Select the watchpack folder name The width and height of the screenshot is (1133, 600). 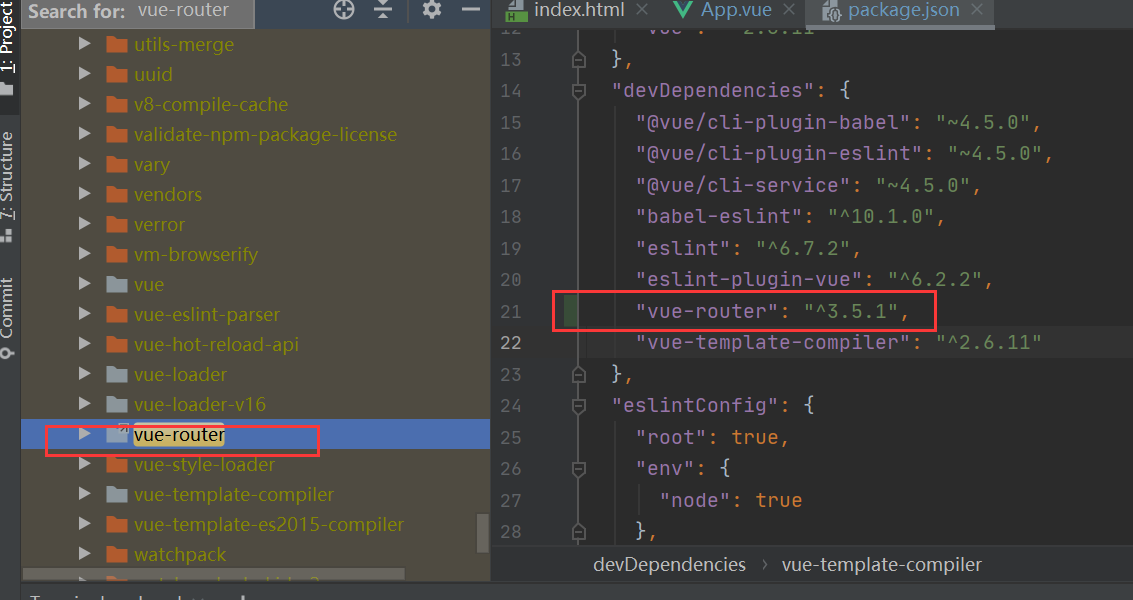(180, 554)
